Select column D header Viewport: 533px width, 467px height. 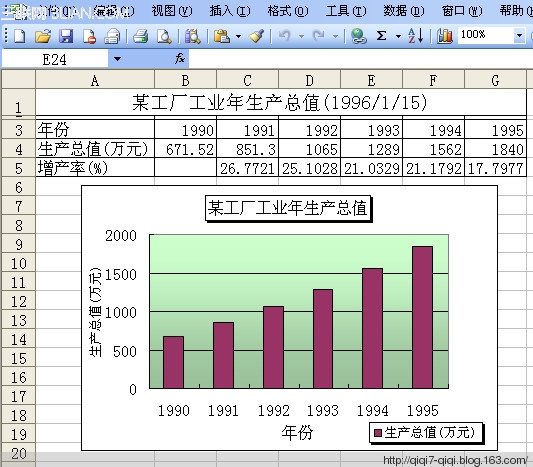[x=309, y=80]
